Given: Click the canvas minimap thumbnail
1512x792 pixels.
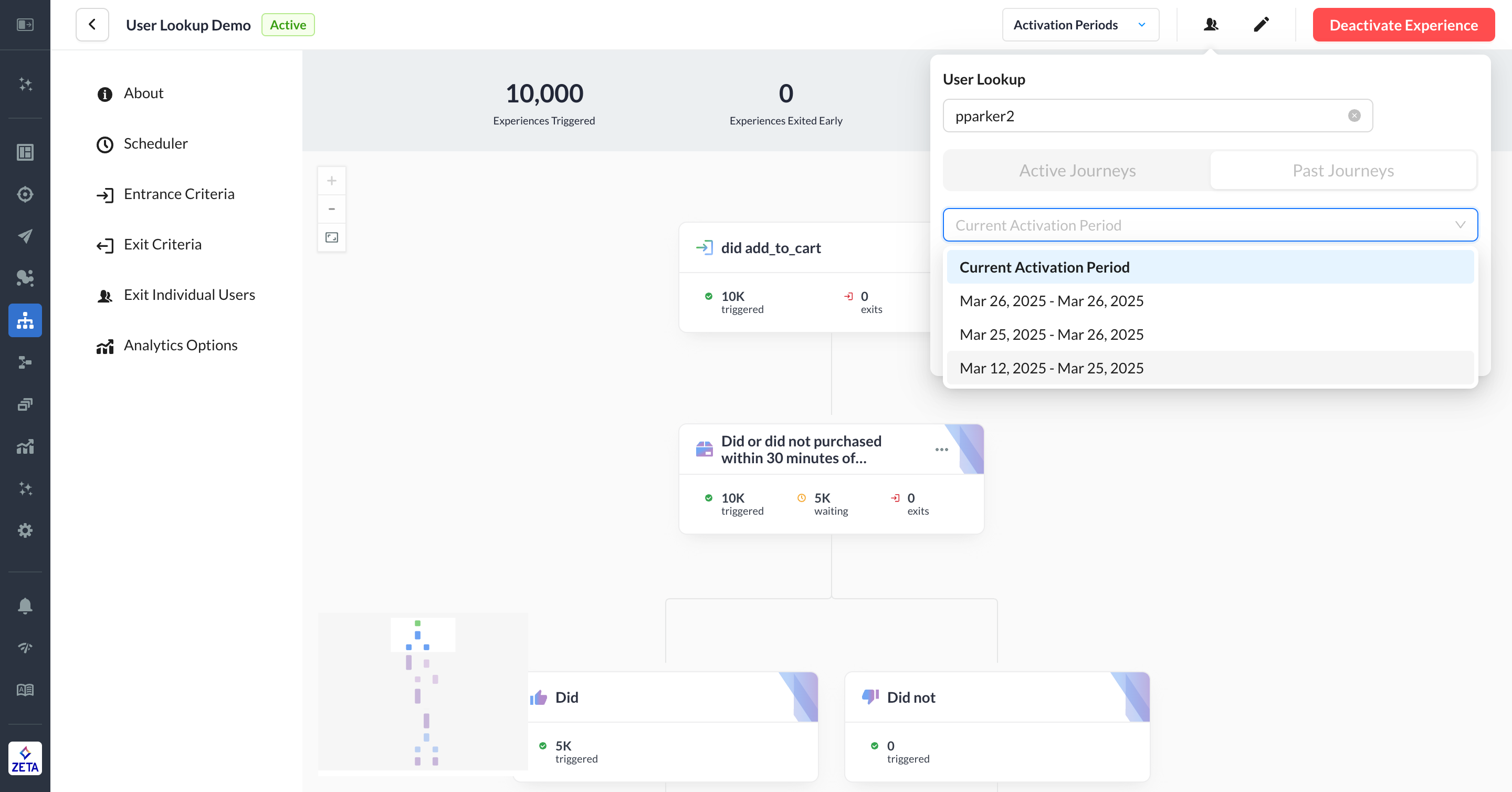Looking at the screenshot, I should coord(423,692).
